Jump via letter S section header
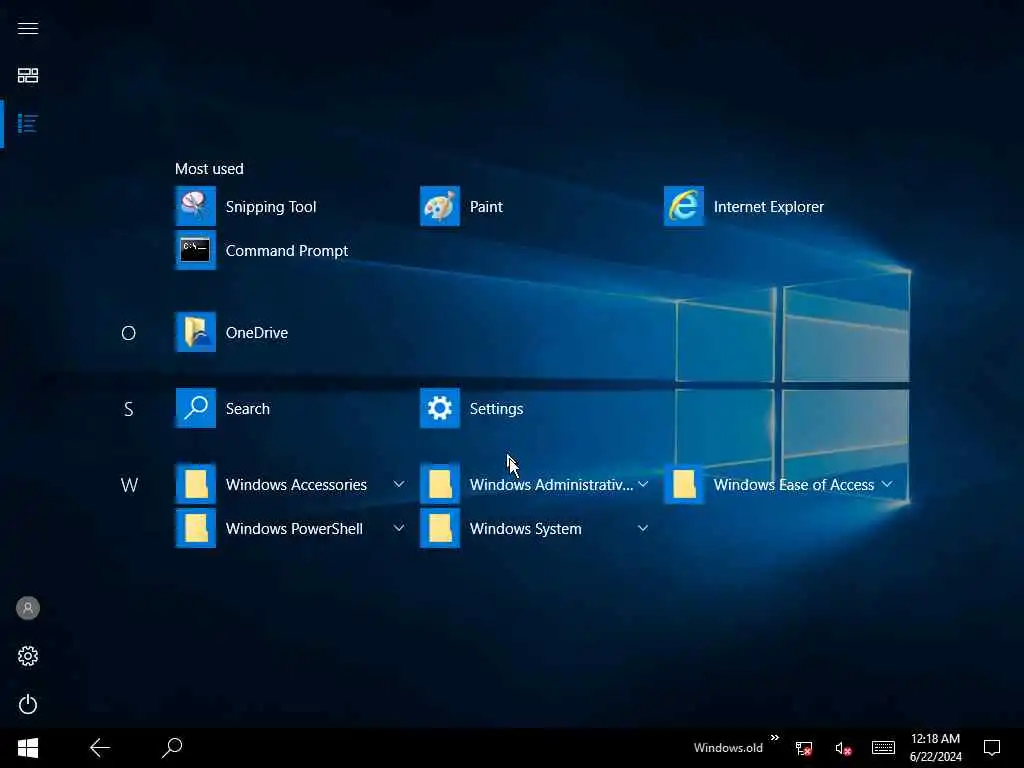 [129, 409]
